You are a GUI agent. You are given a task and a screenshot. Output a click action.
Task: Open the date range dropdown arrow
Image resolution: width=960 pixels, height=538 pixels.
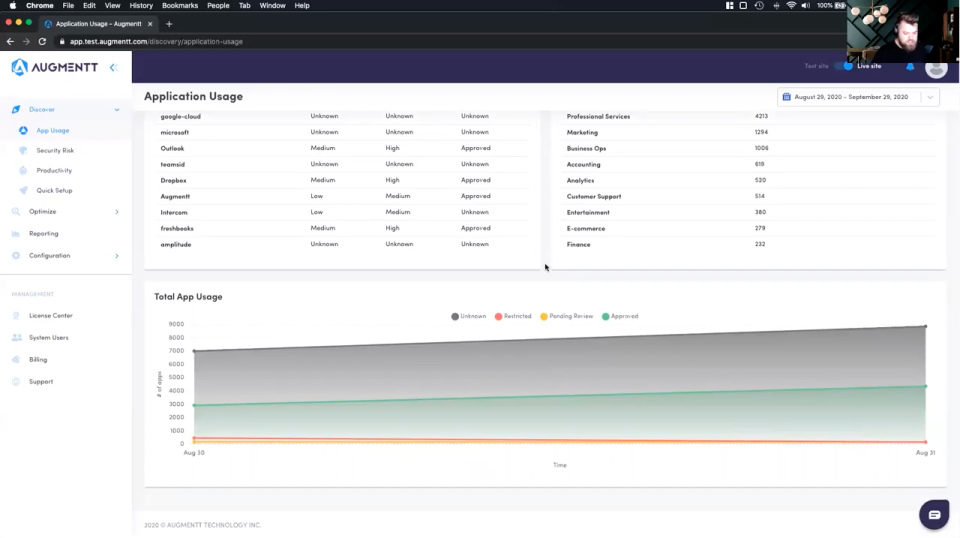pos(930,97)
